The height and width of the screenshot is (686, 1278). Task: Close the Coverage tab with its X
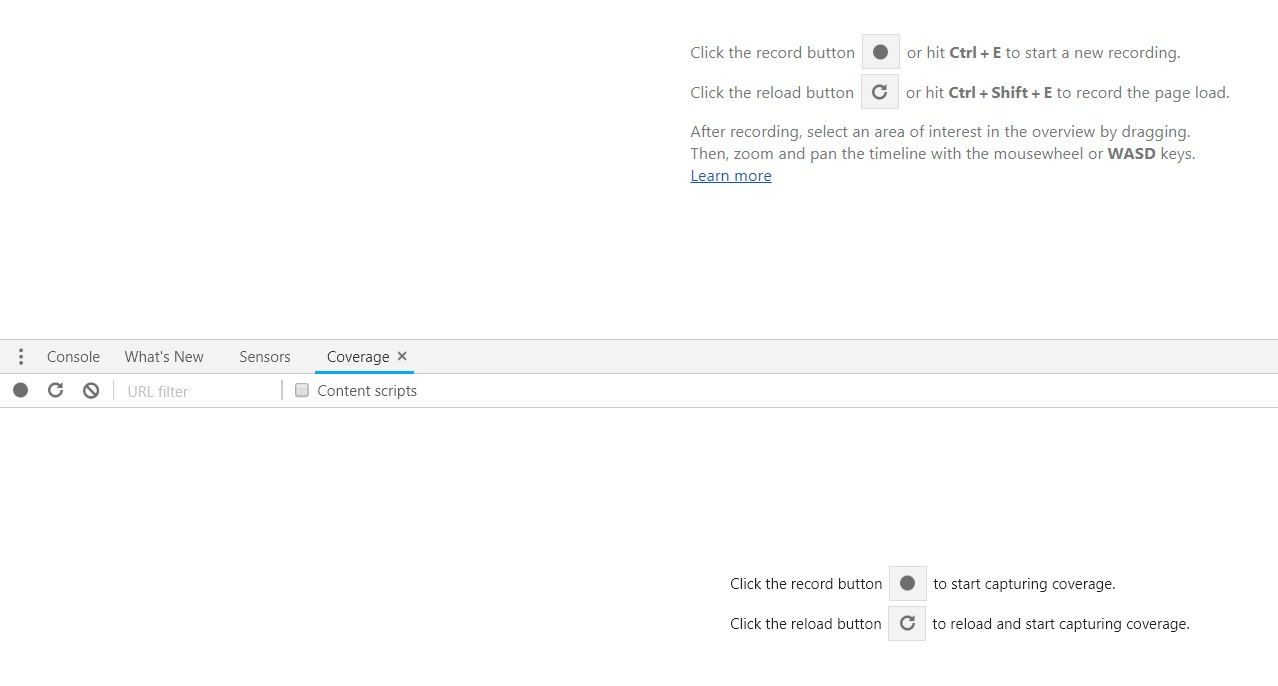tap(402, 356)
